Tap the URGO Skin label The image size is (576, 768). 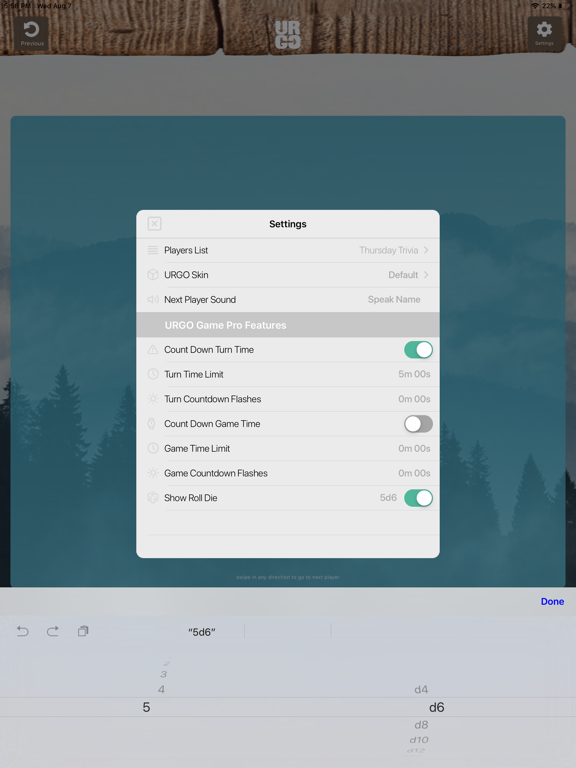coord(186,275)
